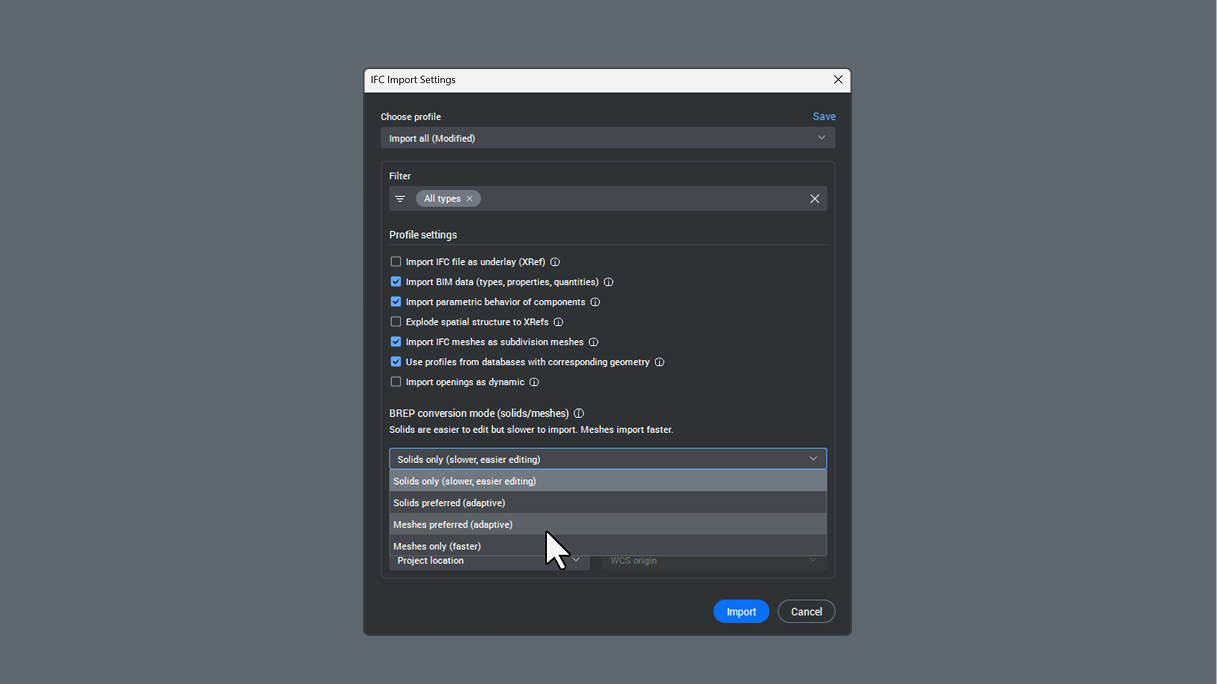1217x684 pixels.
Task: Remove the All types filter chip
Action: click(469, 199)
